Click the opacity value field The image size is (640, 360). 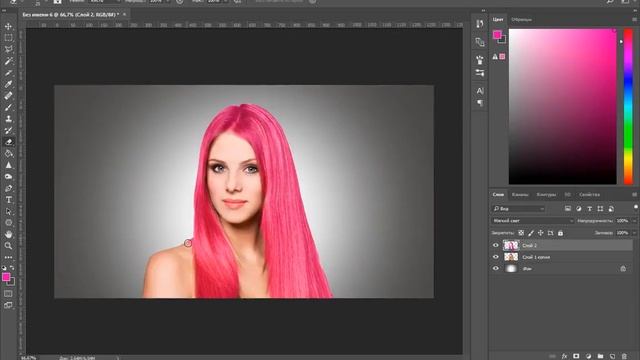pyautogui.click(x=622, y=221)
